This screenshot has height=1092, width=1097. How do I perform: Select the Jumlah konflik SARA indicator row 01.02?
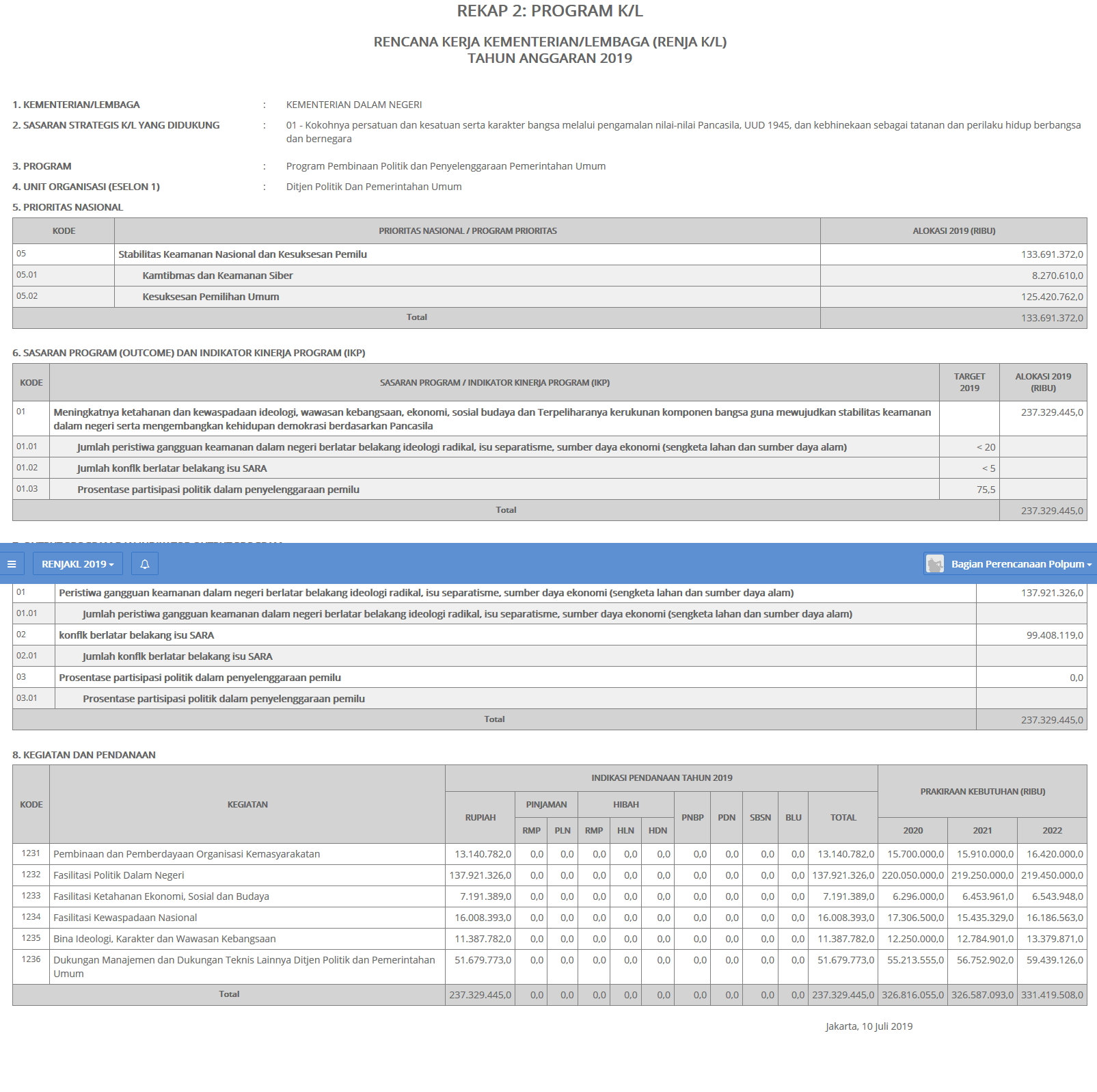(172, 468)
